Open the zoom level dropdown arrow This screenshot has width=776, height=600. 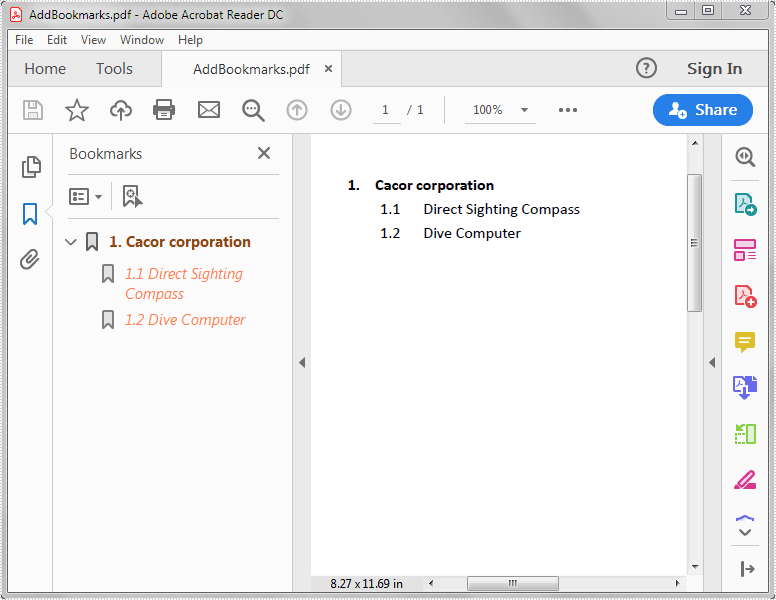[524, 110]
